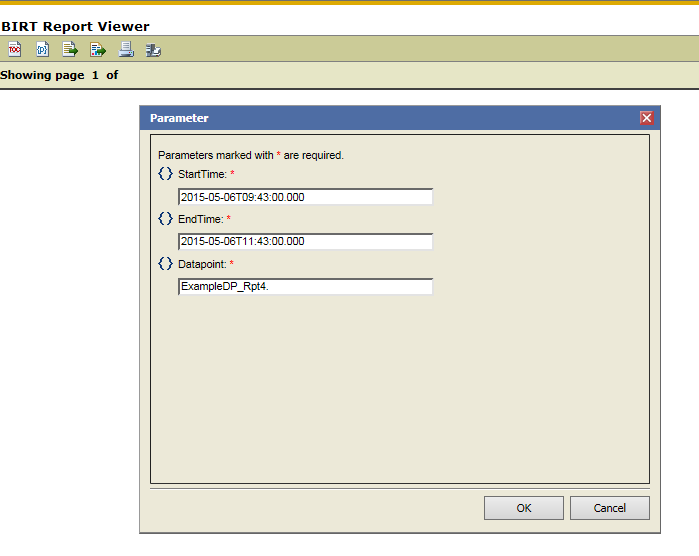This screenshot has height=556, width=699.
Task: Select the Datapoint text box
Action: (305, 287)
